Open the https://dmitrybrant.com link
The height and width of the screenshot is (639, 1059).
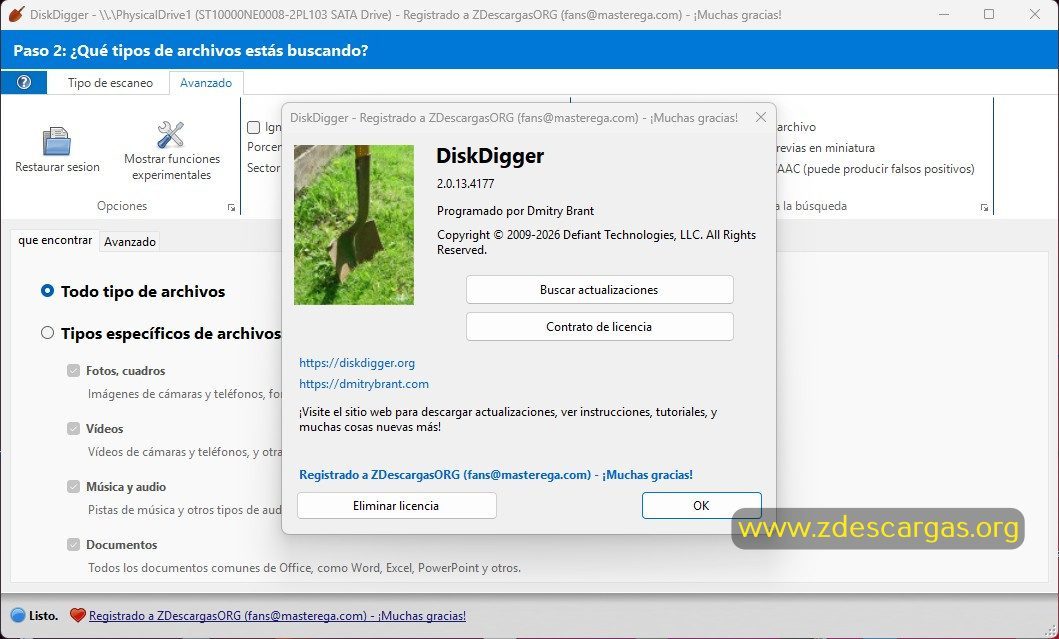(x=363, y=384)
